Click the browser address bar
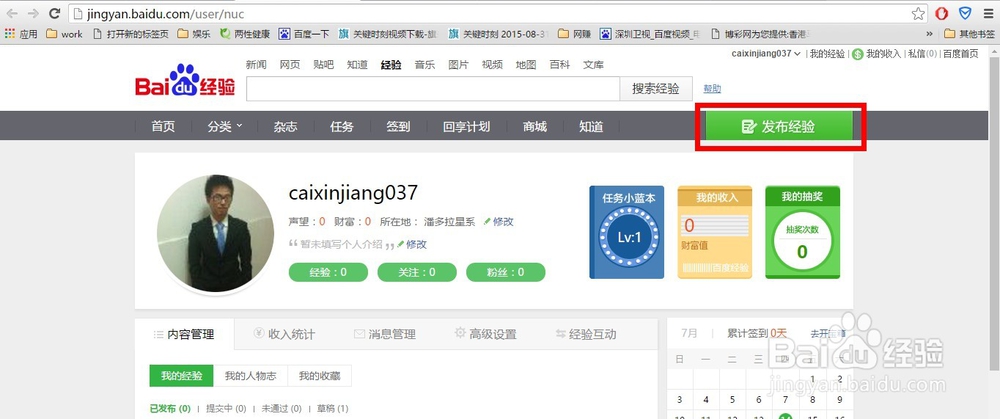Screen dimensions: 1000x419 499,13
